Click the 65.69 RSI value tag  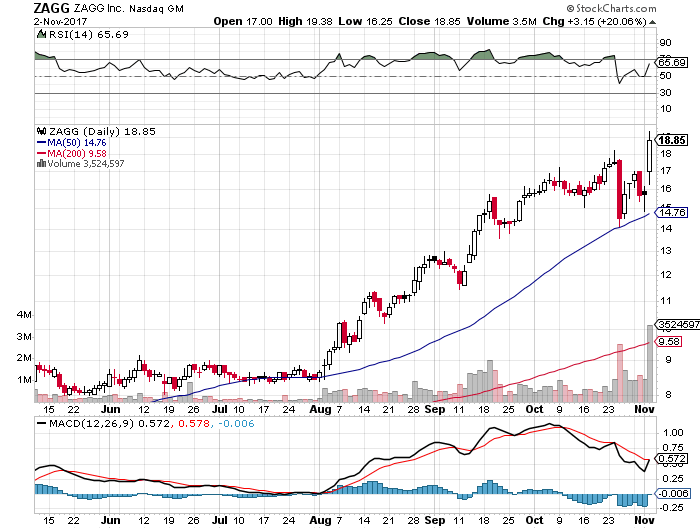pyautogui.click(x=671, y=62)
